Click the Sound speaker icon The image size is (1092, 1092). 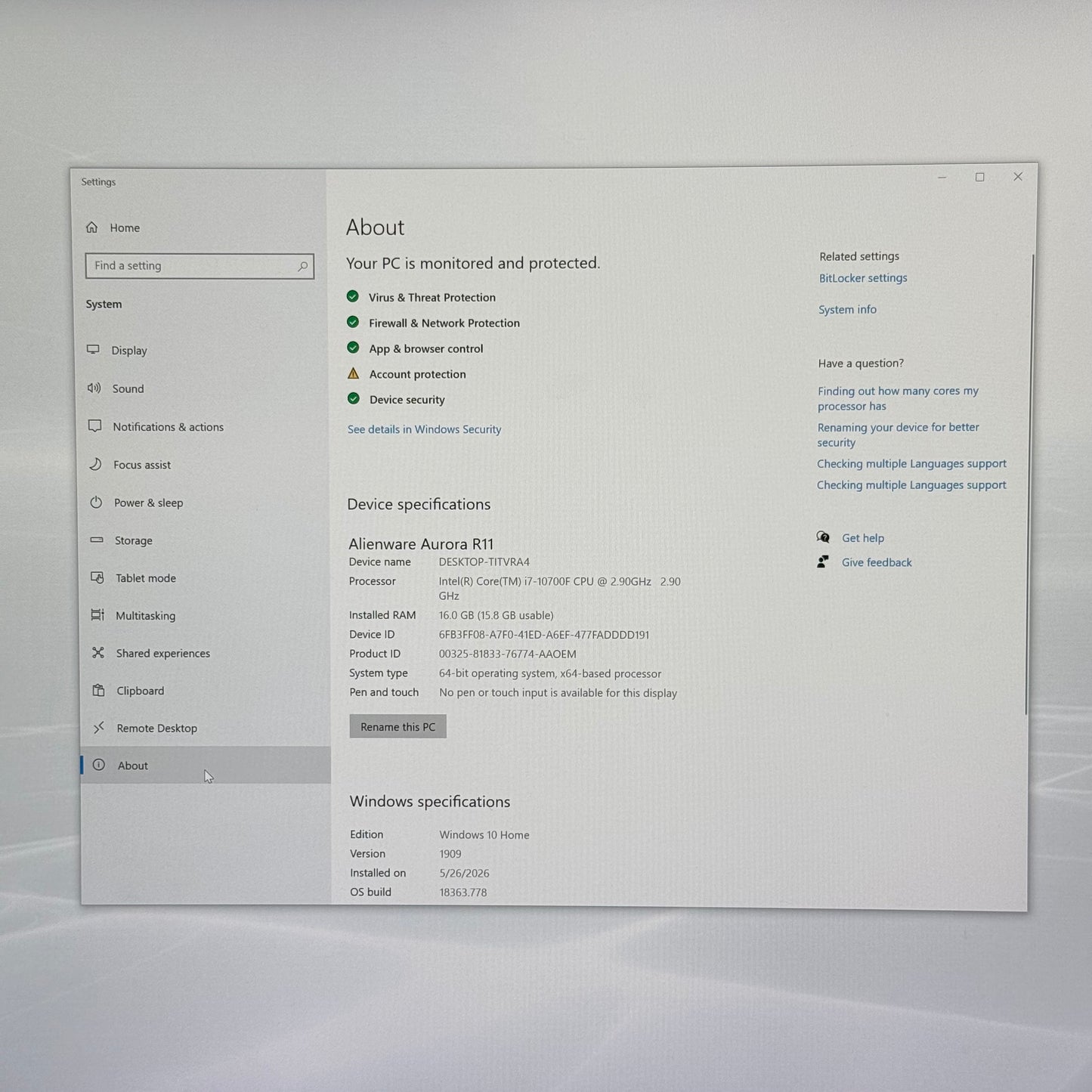click(94, 388)
